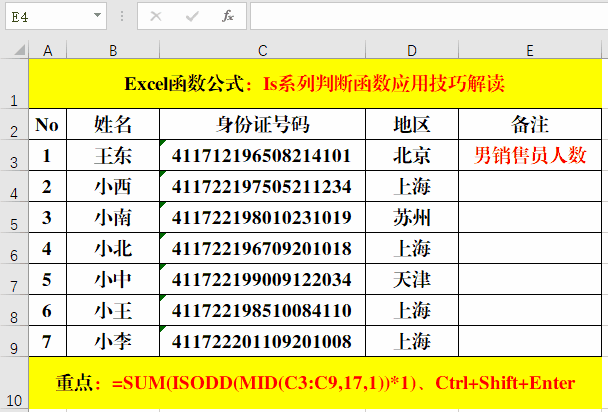Select row 2 header

[14, 124]
